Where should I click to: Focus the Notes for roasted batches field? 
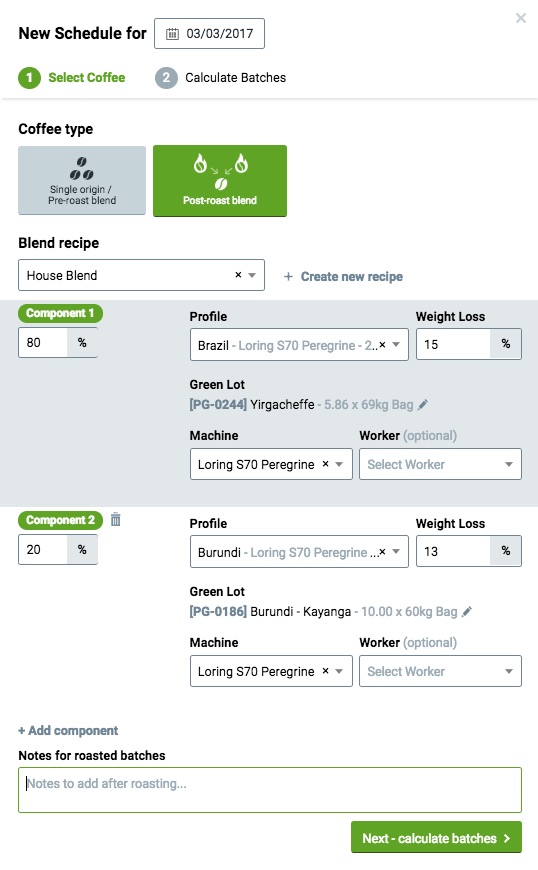[270, 790]
